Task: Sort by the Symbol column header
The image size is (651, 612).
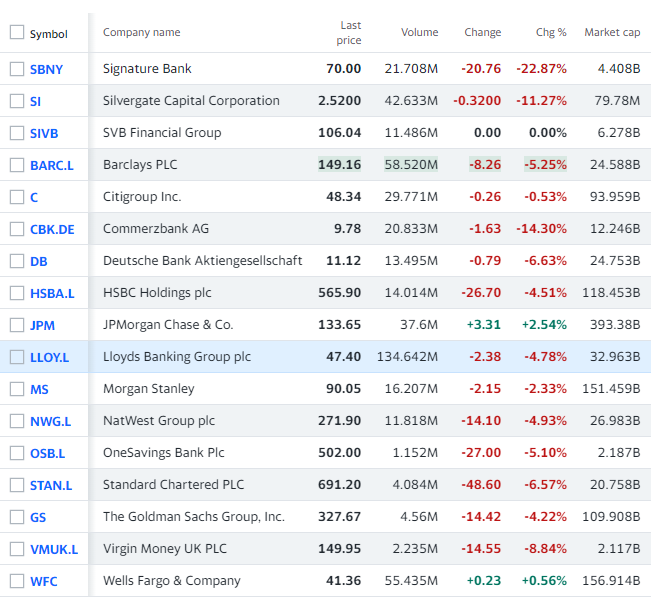Action: pyautogui.click(x=49, y=34)
